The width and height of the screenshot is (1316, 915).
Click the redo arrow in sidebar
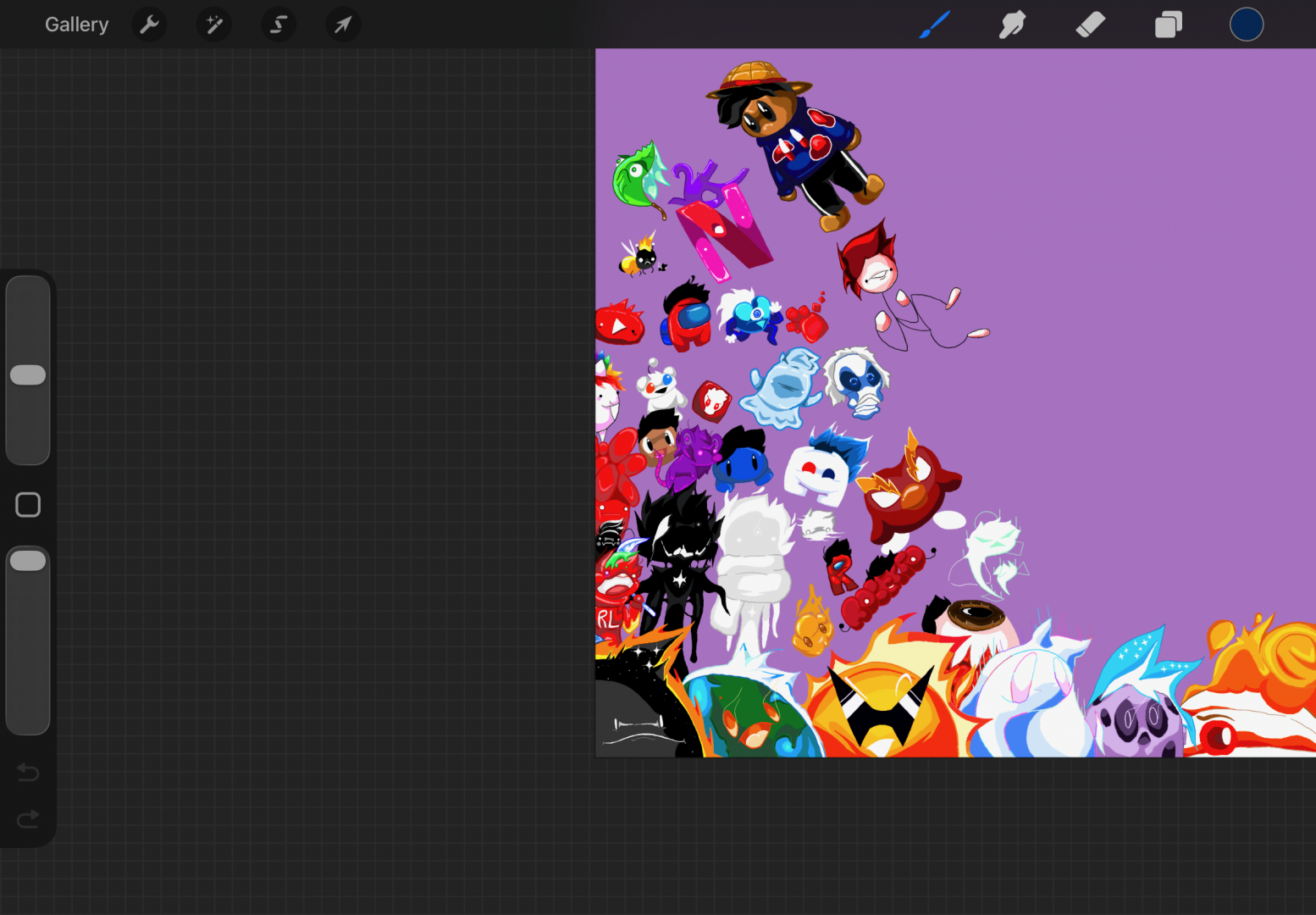[x=28, y=819]
